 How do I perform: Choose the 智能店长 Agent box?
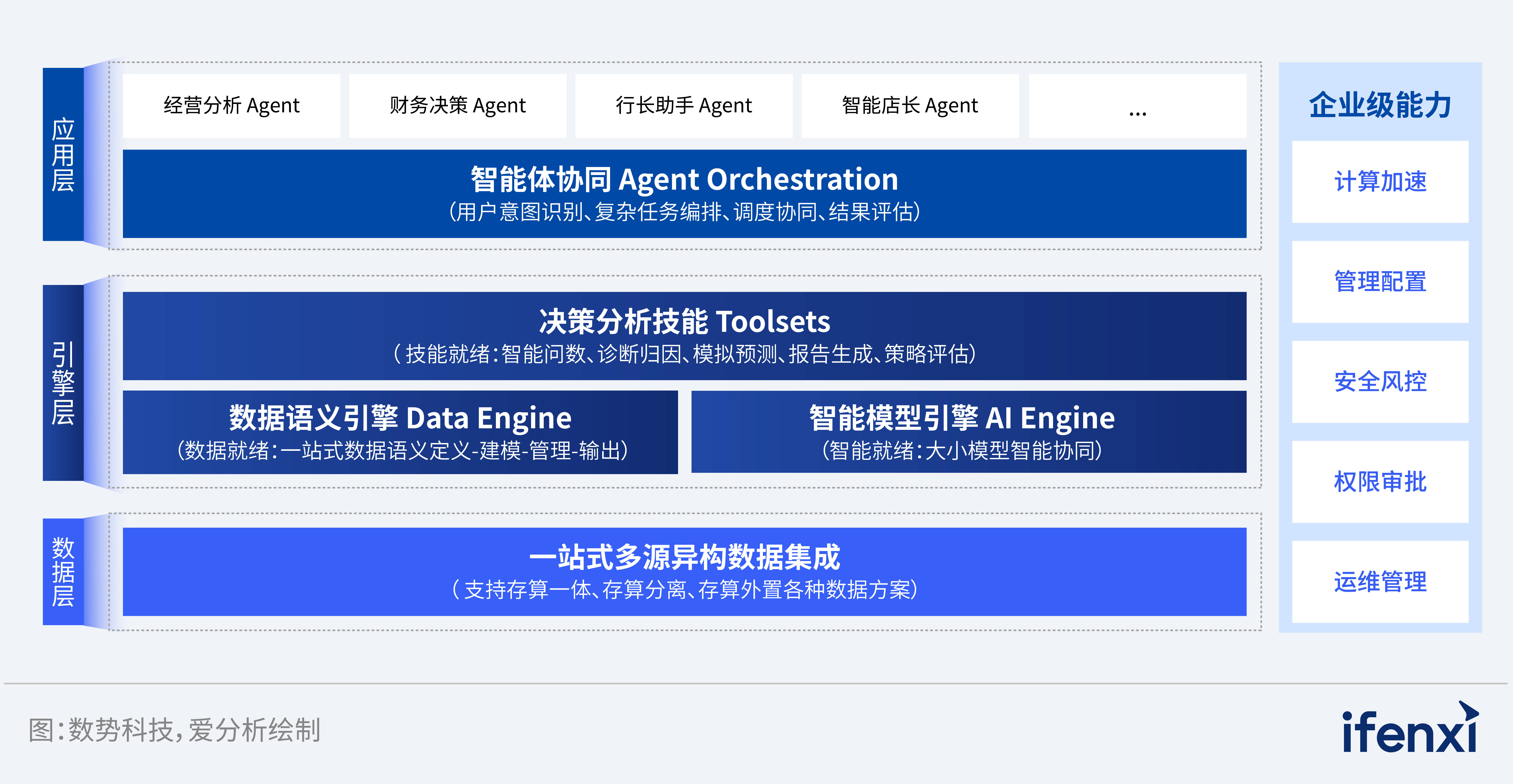tap(910, 106)
